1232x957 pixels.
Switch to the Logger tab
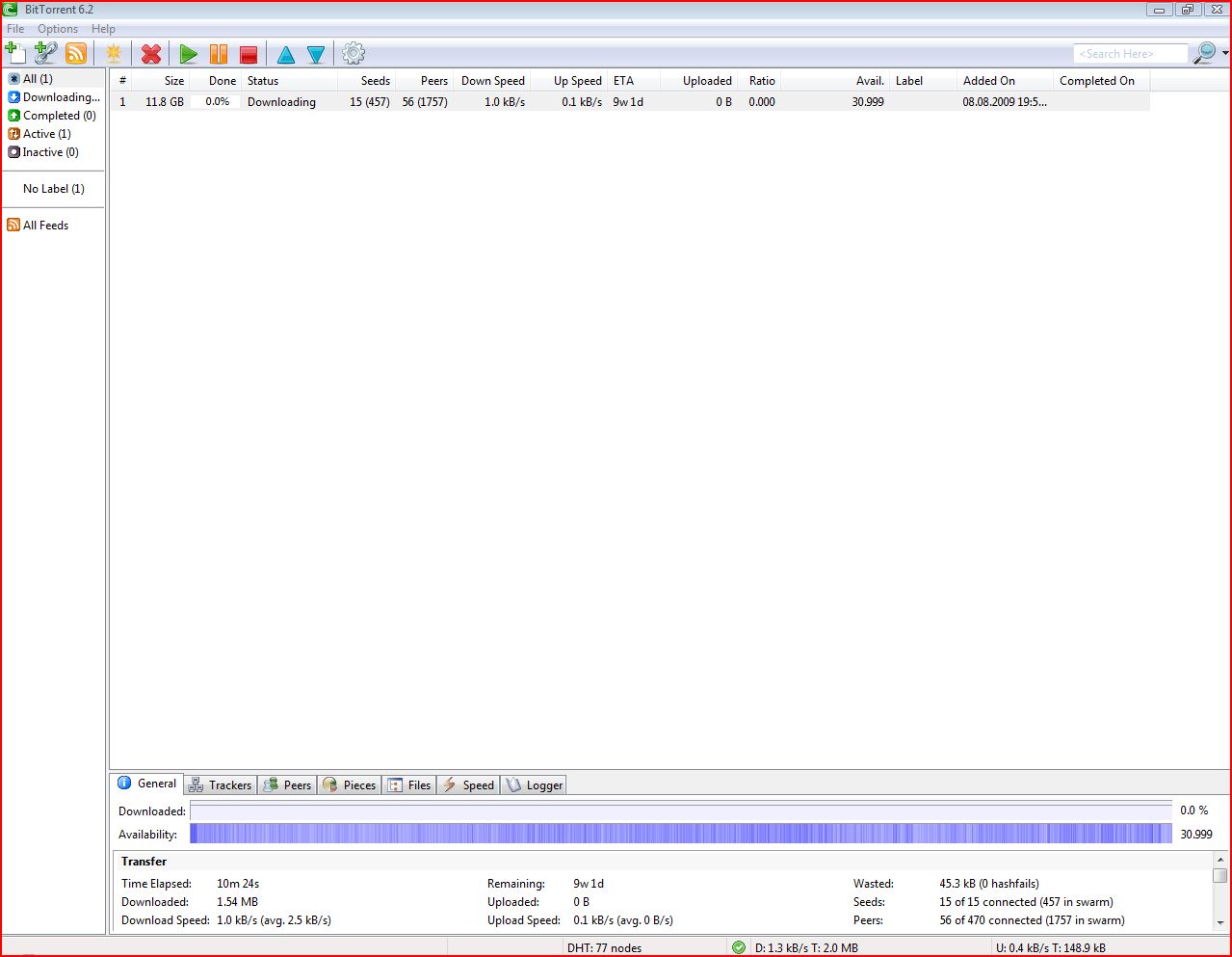tap(534, 785)
